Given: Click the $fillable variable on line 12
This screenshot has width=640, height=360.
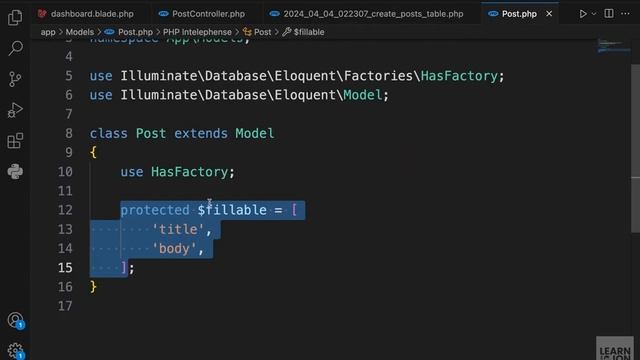Looking at the screenshot, I should [232, 210].
